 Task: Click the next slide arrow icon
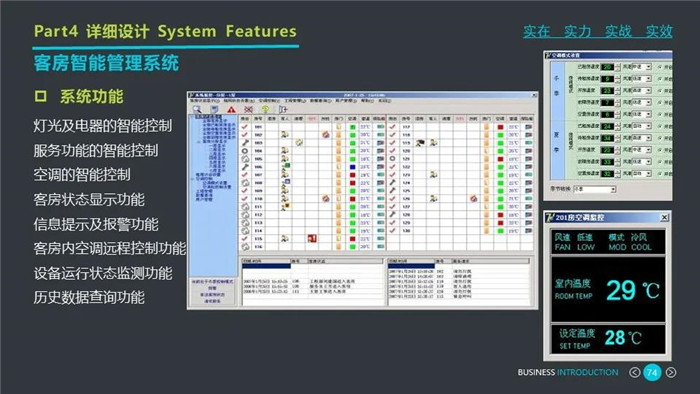click(671, 372)
